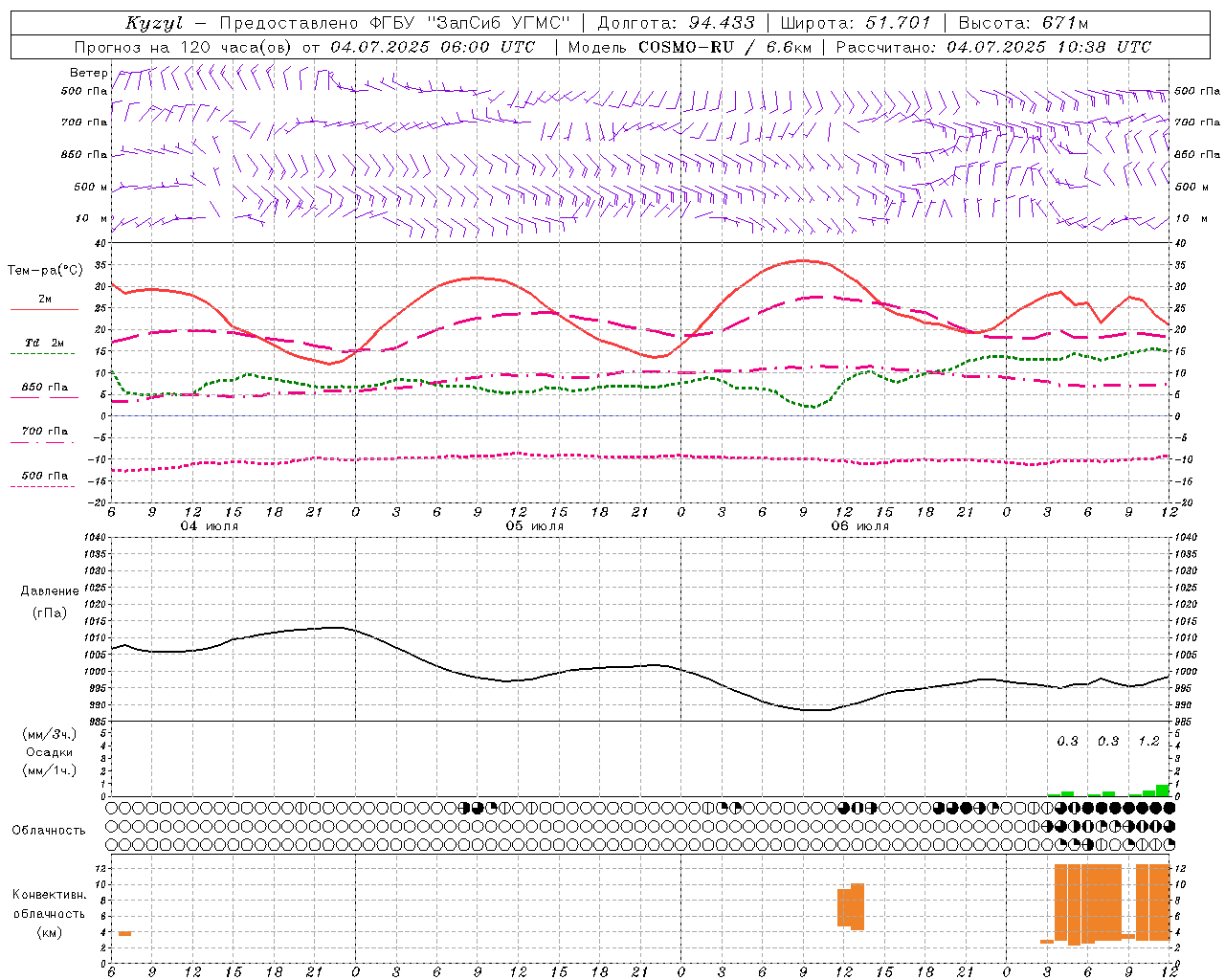Click the 'Широта: 51.701' latitude value
The width and height of the screenshot is (1225, 980).
click(x=856, y=23)
